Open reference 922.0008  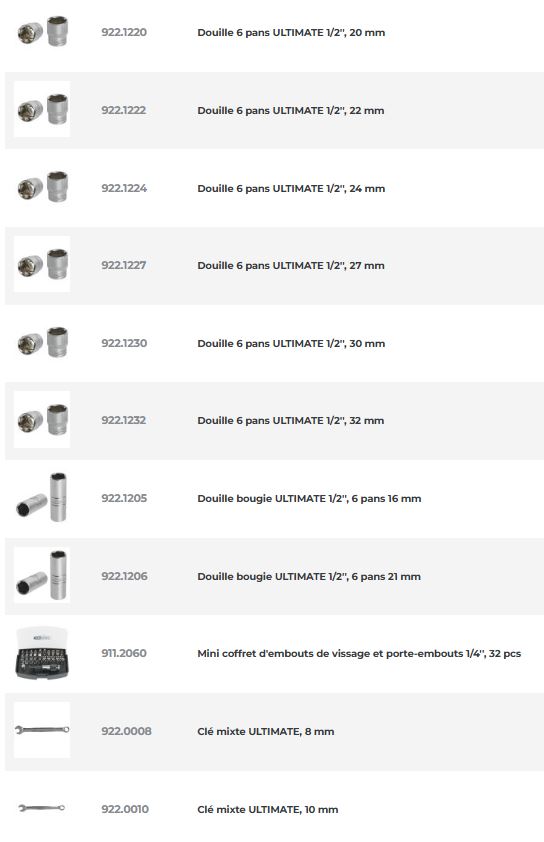[126, 731]
